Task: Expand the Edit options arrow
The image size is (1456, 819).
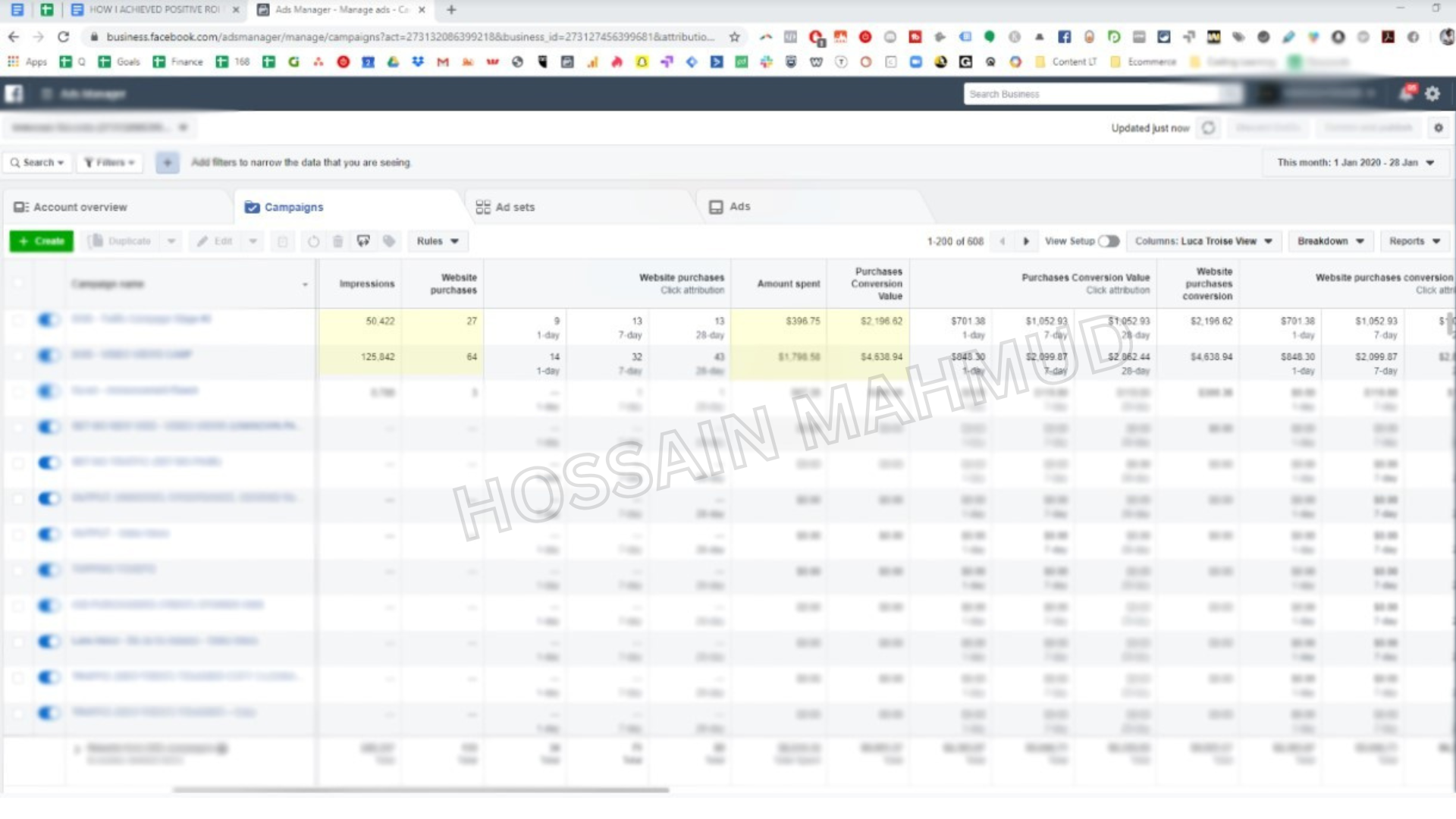Action: [253, 241]
